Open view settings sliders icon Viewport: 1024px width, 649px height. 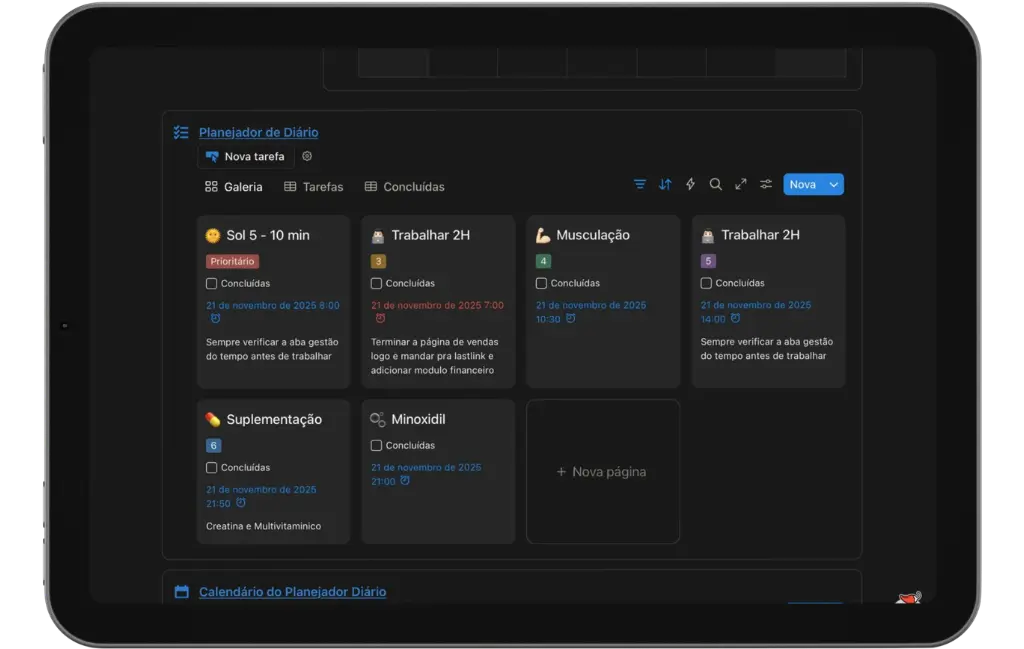pyautogui.click(x=766, y=185)
